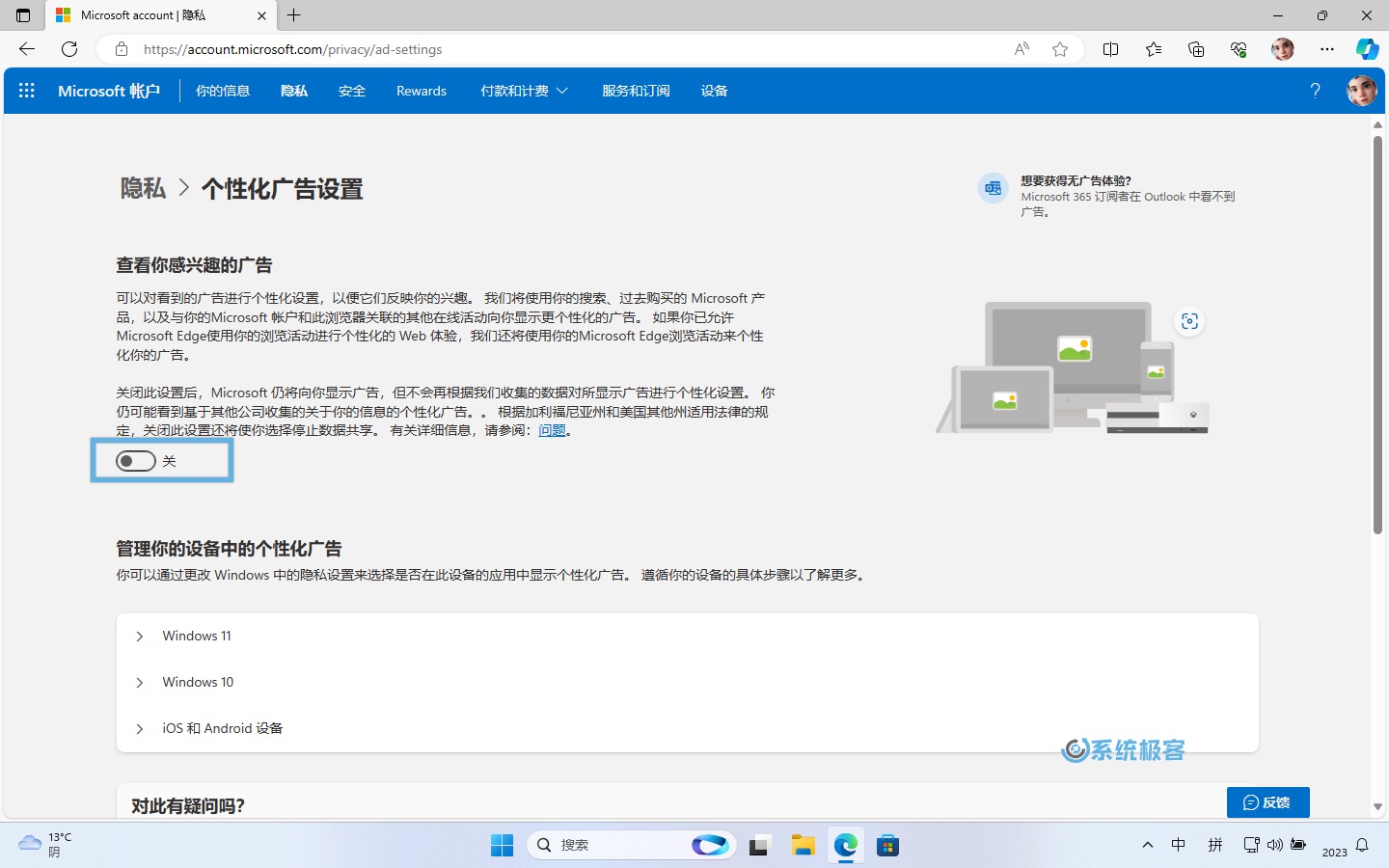The width and height of the screenshot is (1389, 868).
Task: Open 服务和订阅 navigation tab
Action: tap(636, 91)
